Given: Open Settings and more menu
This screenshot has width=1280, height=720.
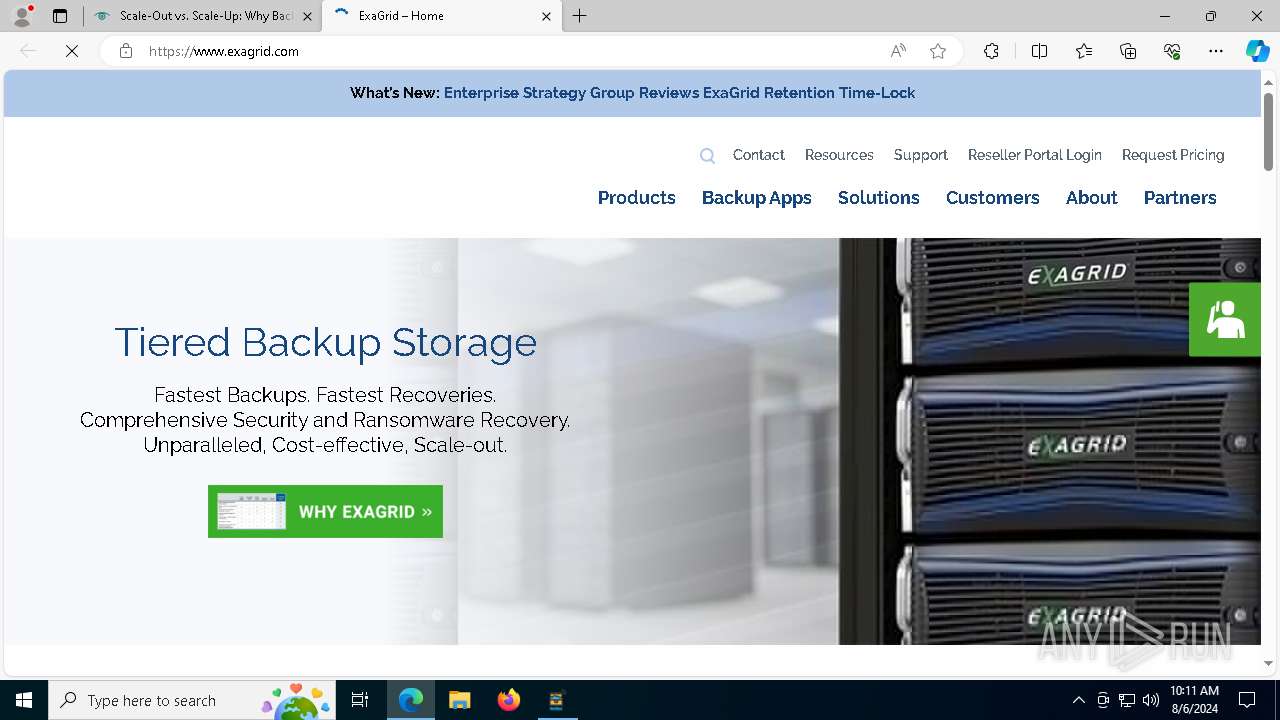Looking at the screenshot, I should click(x=1216, y=51).
